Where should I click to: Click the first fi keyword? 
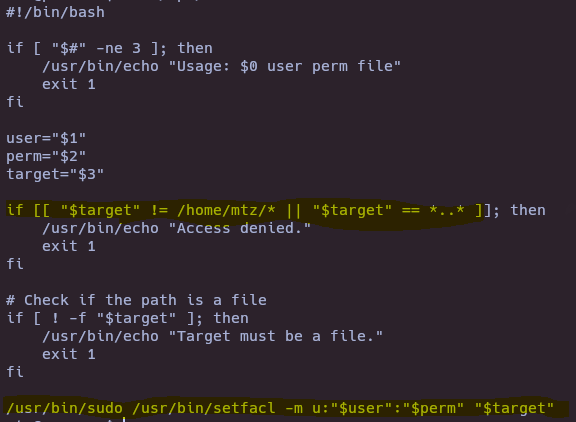tap(15, 102)
